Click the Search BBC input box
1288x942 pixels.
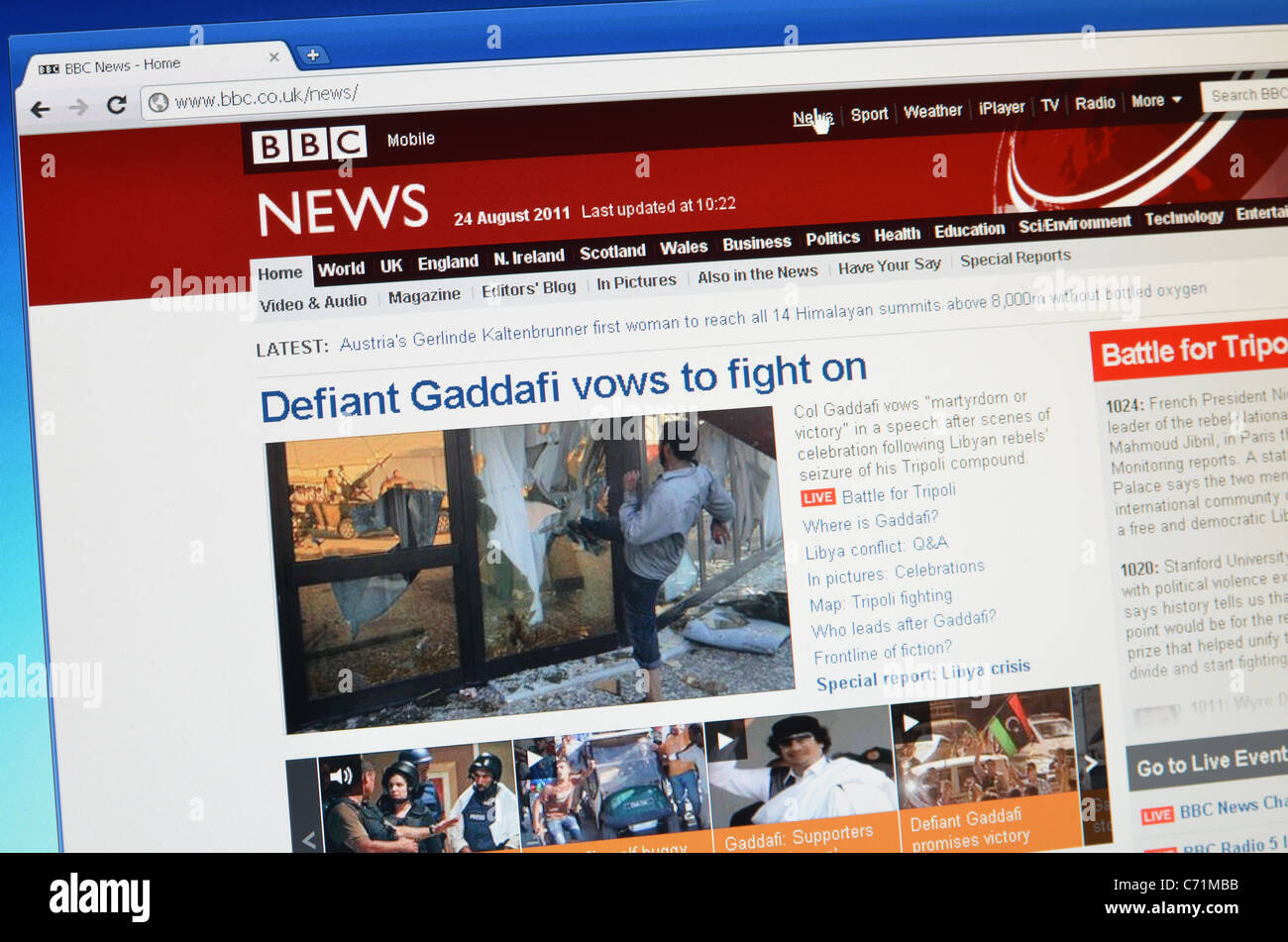(1244, 95)
